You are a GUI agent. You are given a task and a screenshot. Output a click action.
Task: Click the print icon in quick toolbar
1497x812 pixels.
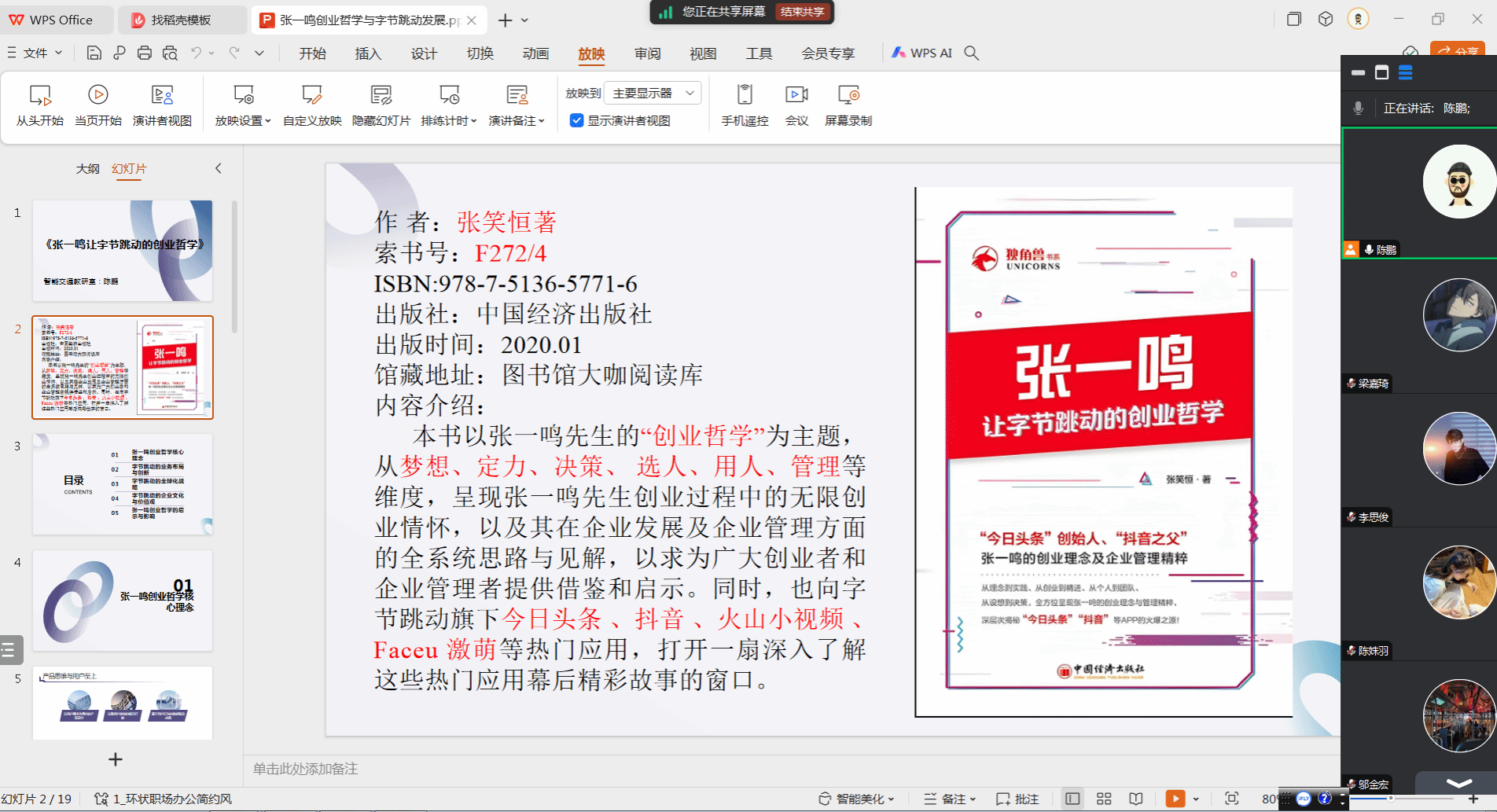145,53
